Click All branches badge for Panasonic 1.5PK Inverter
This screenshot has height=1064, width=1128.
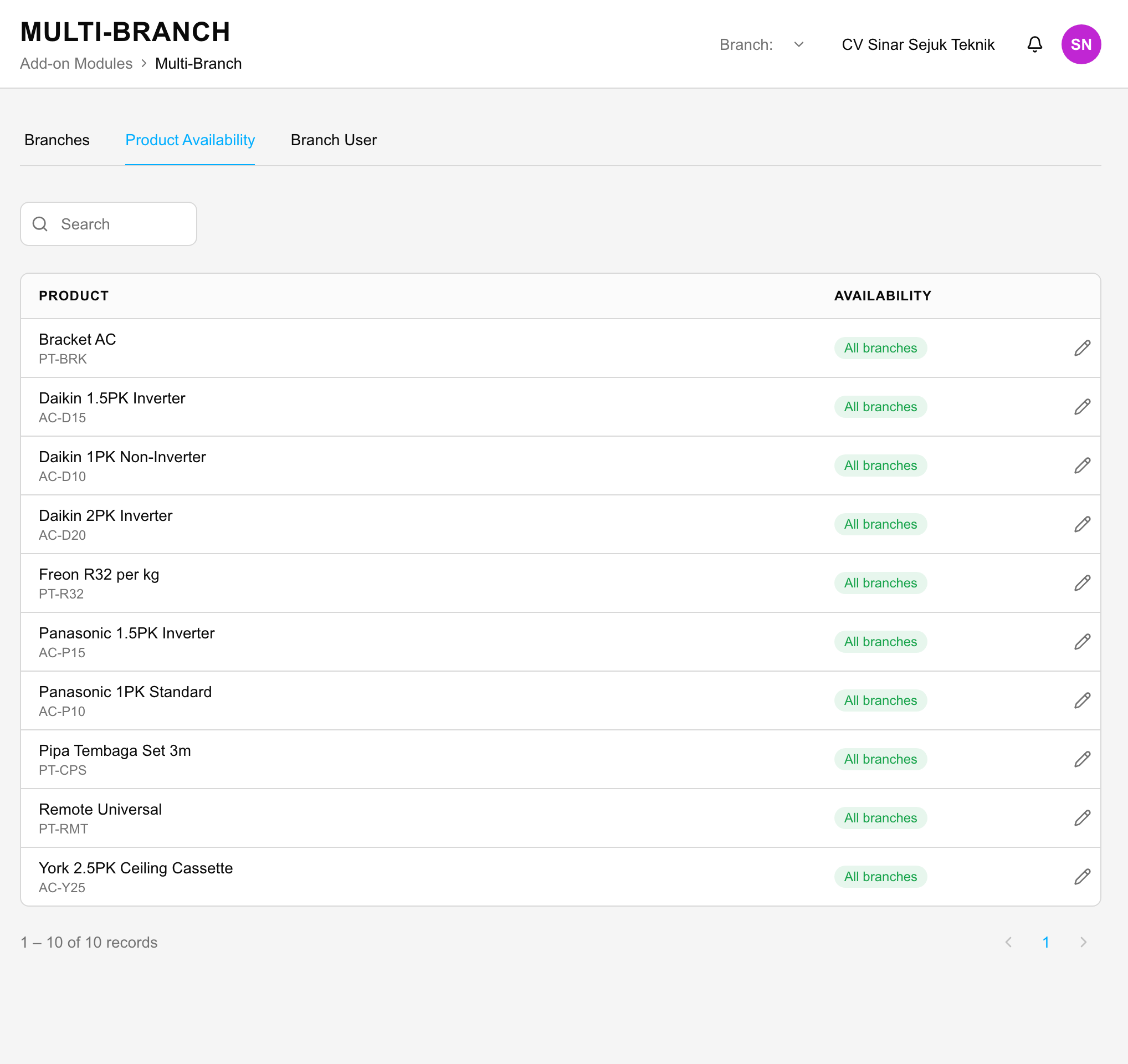pos(880,642)
